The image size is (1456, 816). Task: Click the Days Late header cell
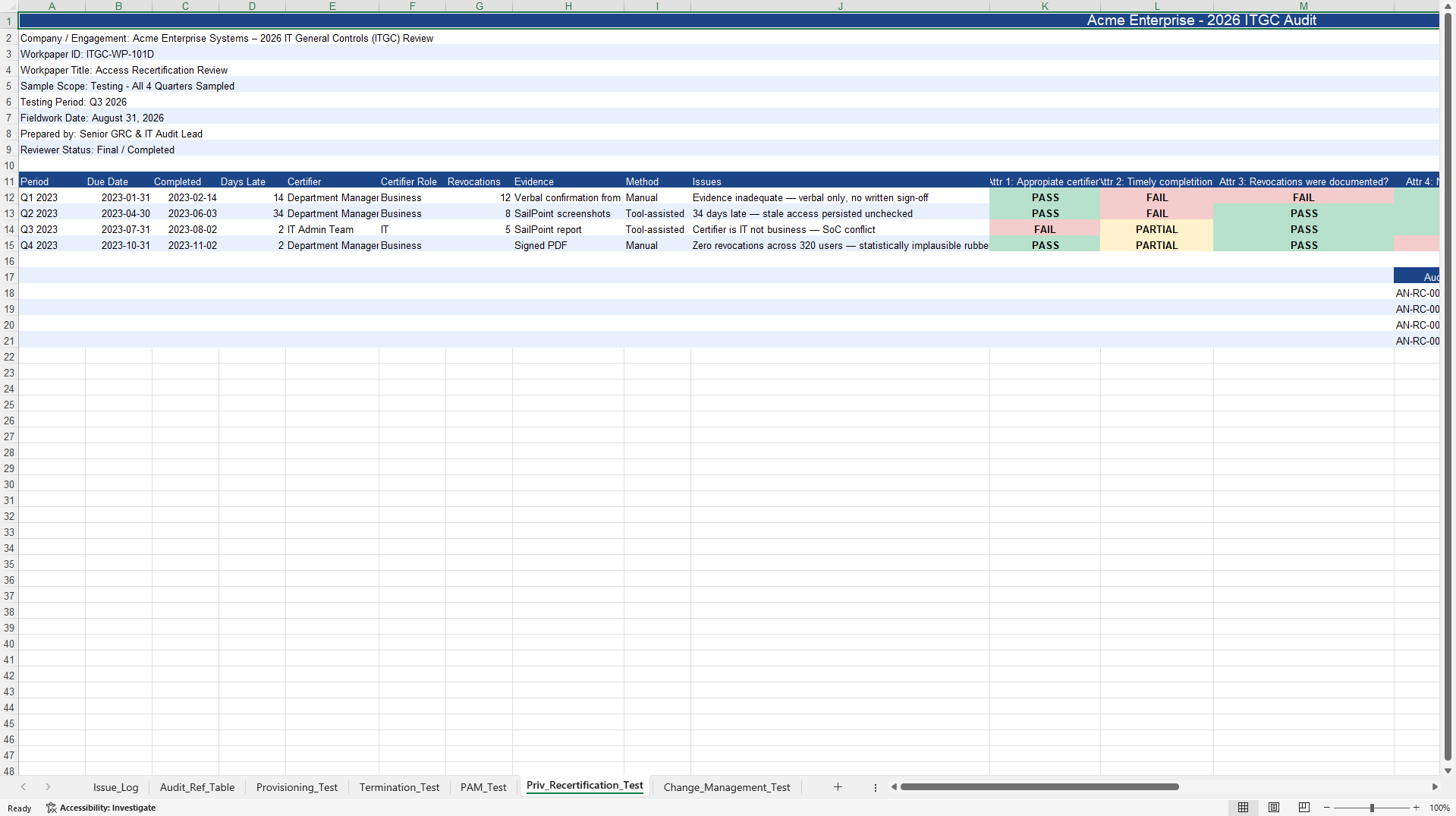[252, 181]
